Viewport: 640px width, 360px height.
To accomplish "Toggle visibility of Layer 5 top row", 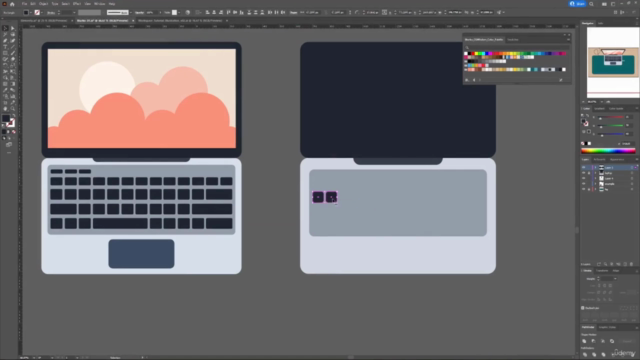I will click(583, 168).
